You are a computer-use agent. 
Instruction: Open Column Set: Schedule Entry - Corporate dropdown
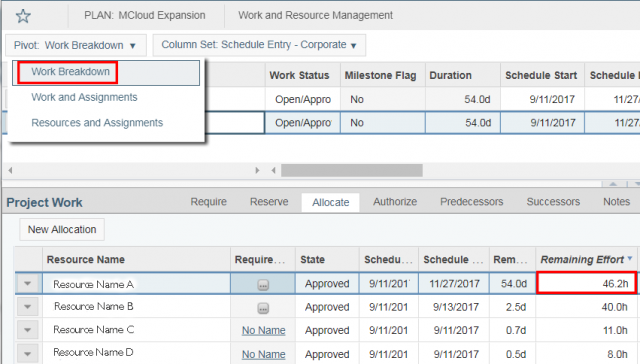259,45
